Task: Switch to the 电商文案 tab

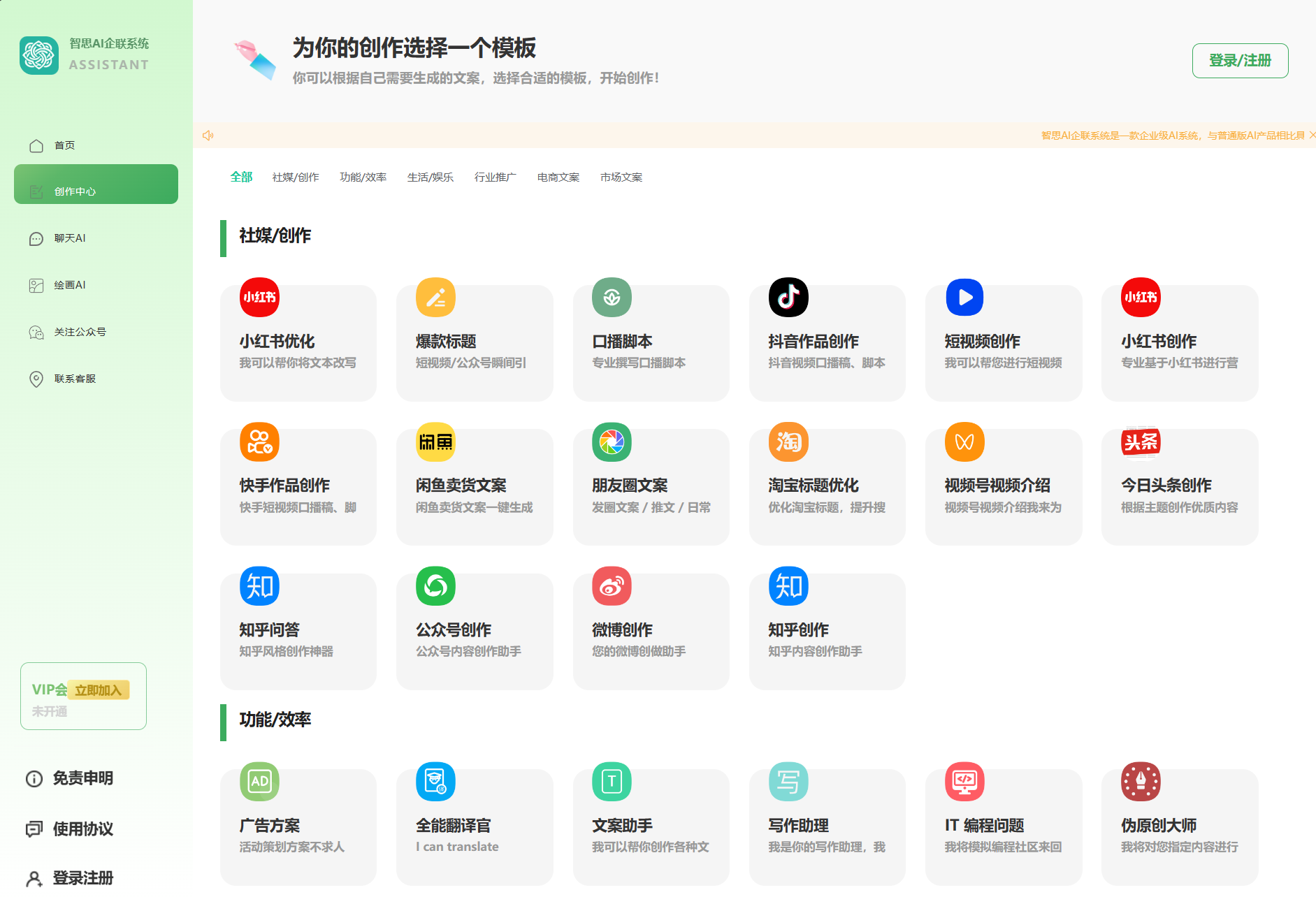Action: tap(558, 177)
